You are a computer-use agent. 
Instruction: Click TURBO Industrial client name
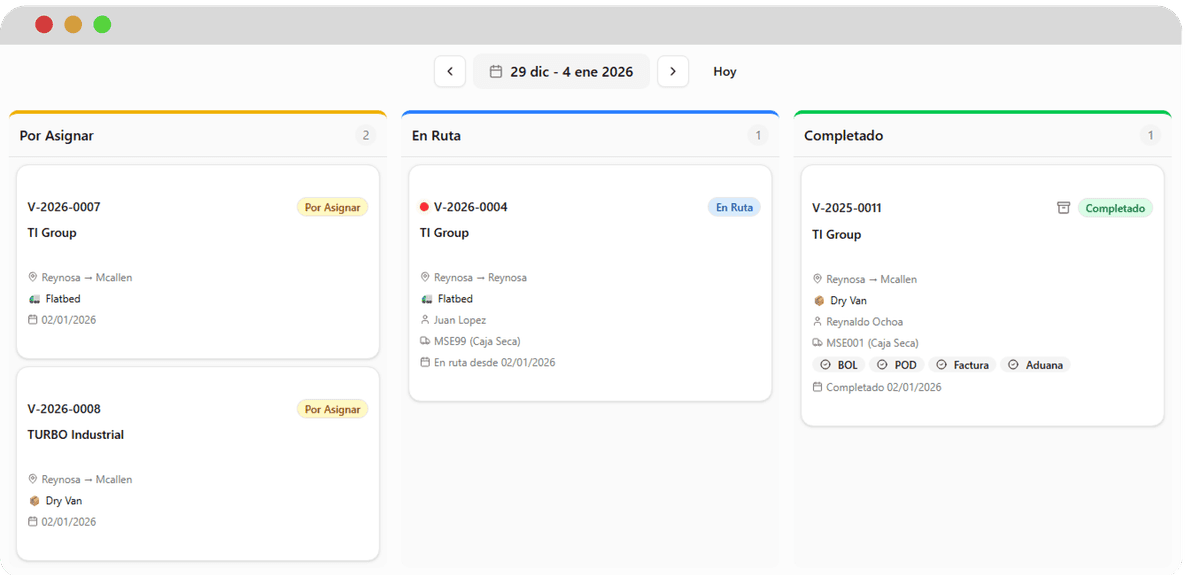(76, 434)
